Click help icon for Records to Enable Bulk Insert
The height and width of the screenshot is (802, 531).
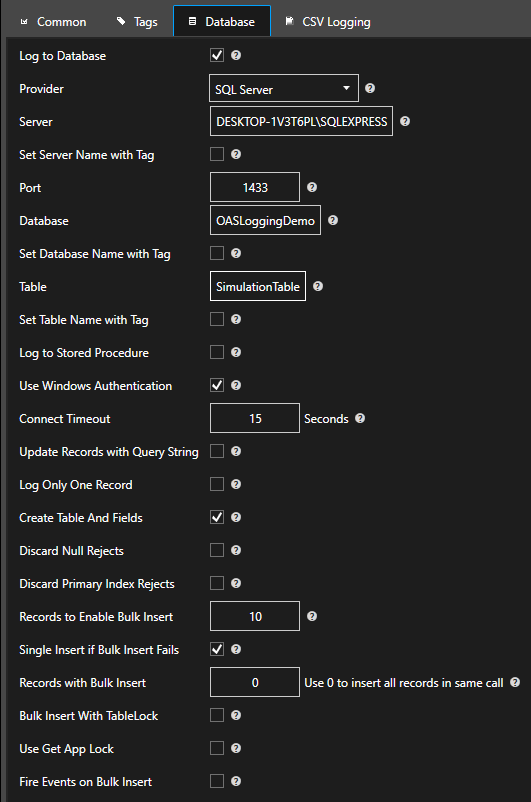click(x=312, y=616)
